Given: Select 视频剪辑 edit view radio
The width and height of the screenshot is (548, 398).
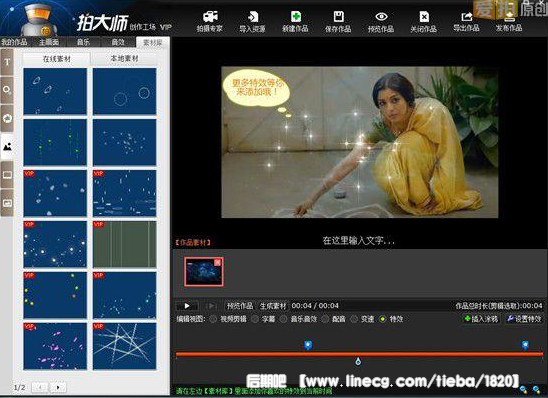Looking at the screenshot, I should (213, 319).
